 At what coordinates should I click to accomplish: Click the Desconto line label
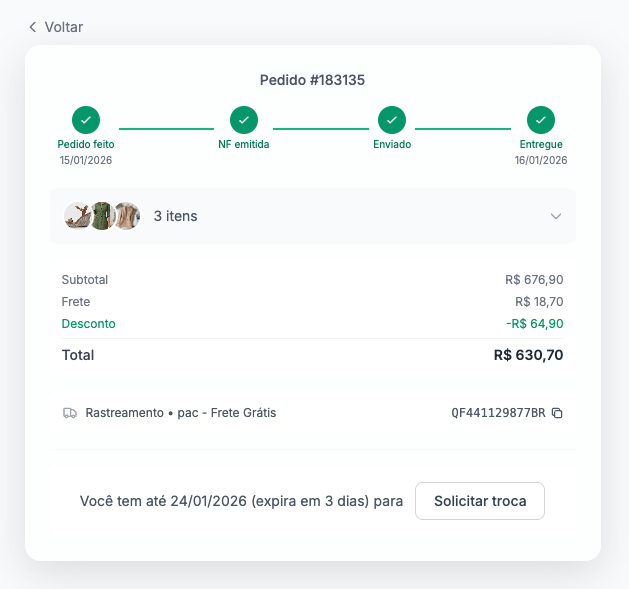(x=88, y=324)
